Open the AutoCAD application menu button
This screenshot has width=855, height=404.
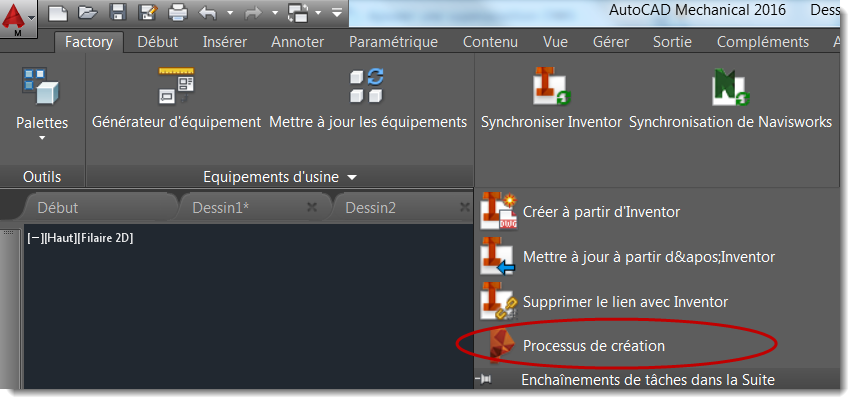[x=18, y=17]
